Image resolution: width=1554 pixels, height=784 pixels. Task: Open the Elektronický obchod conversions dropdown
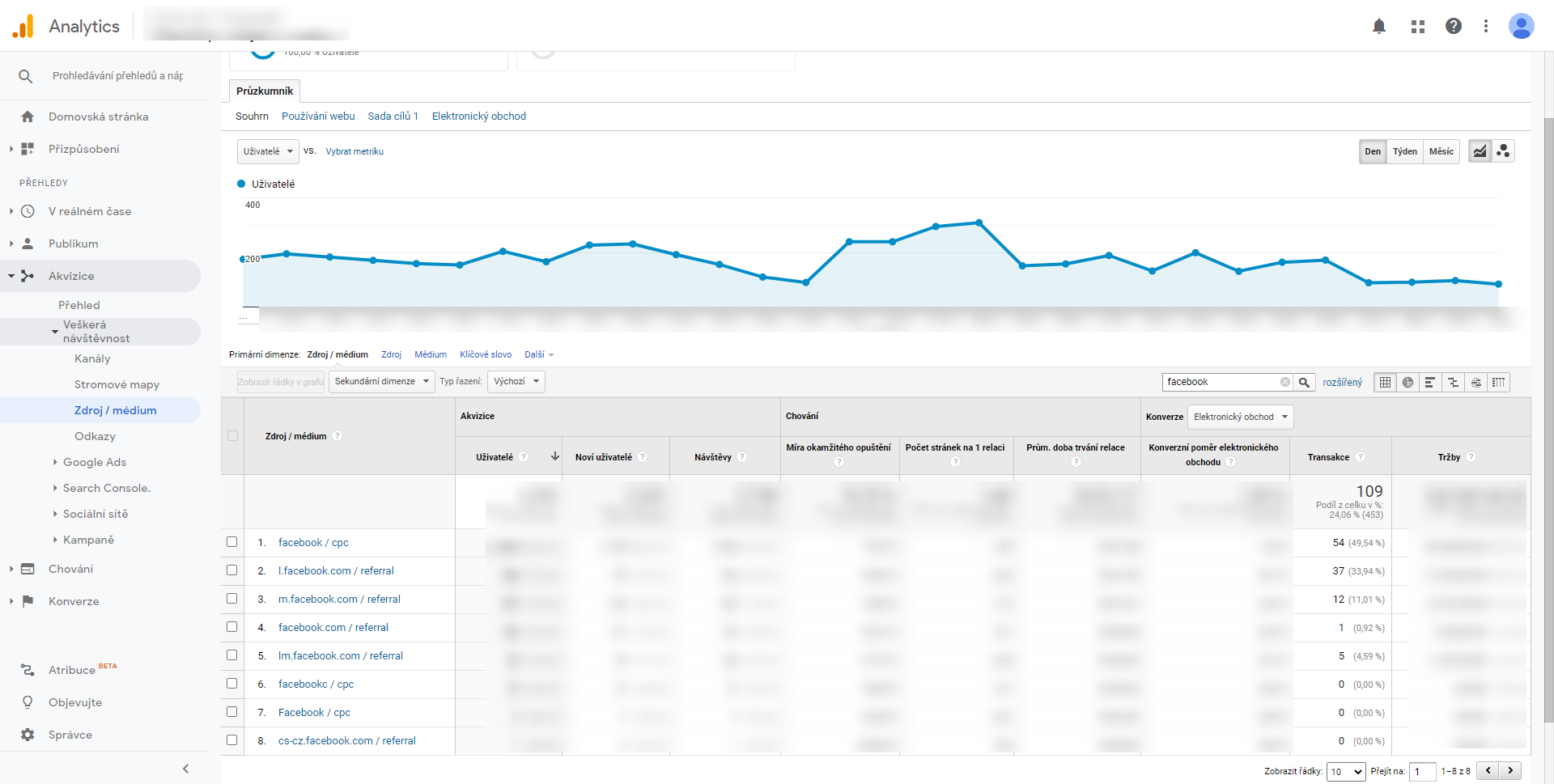point(1240,417)
